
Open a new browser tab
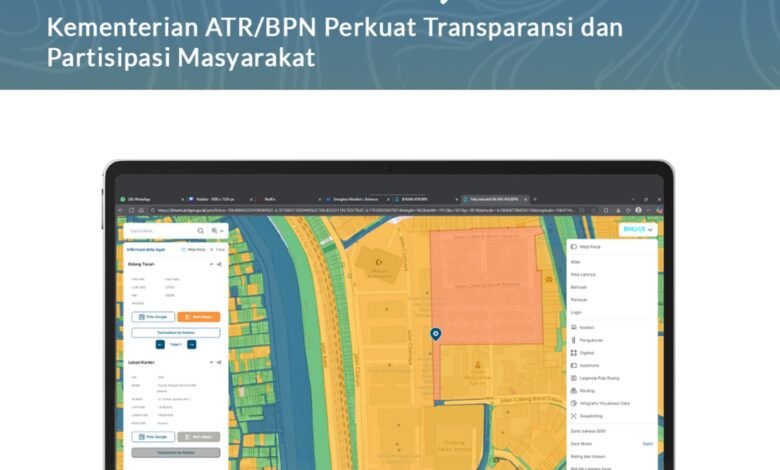[x=535, y=199]
